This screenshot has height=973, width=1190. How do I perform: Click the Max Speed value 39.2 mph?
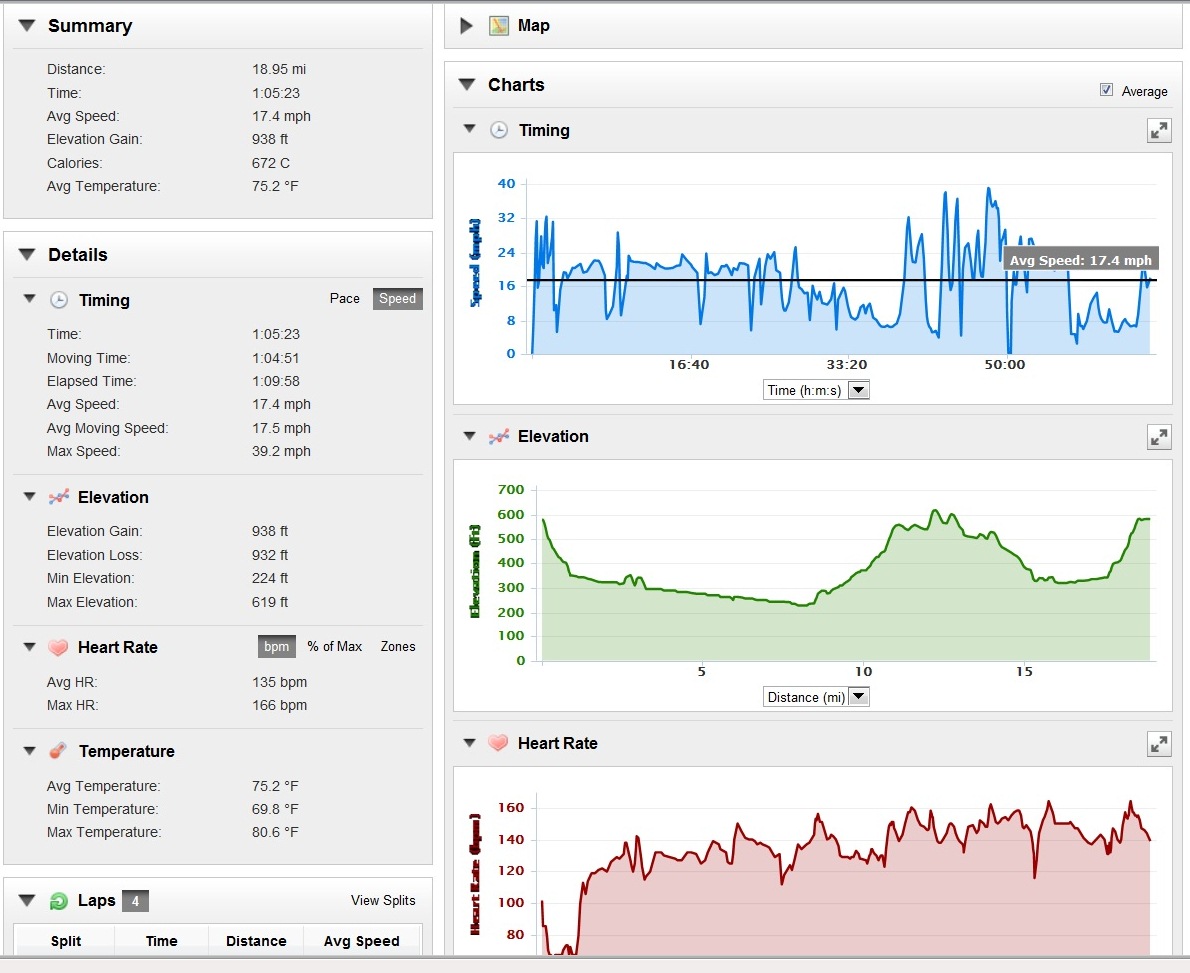[x=282, y=451]
